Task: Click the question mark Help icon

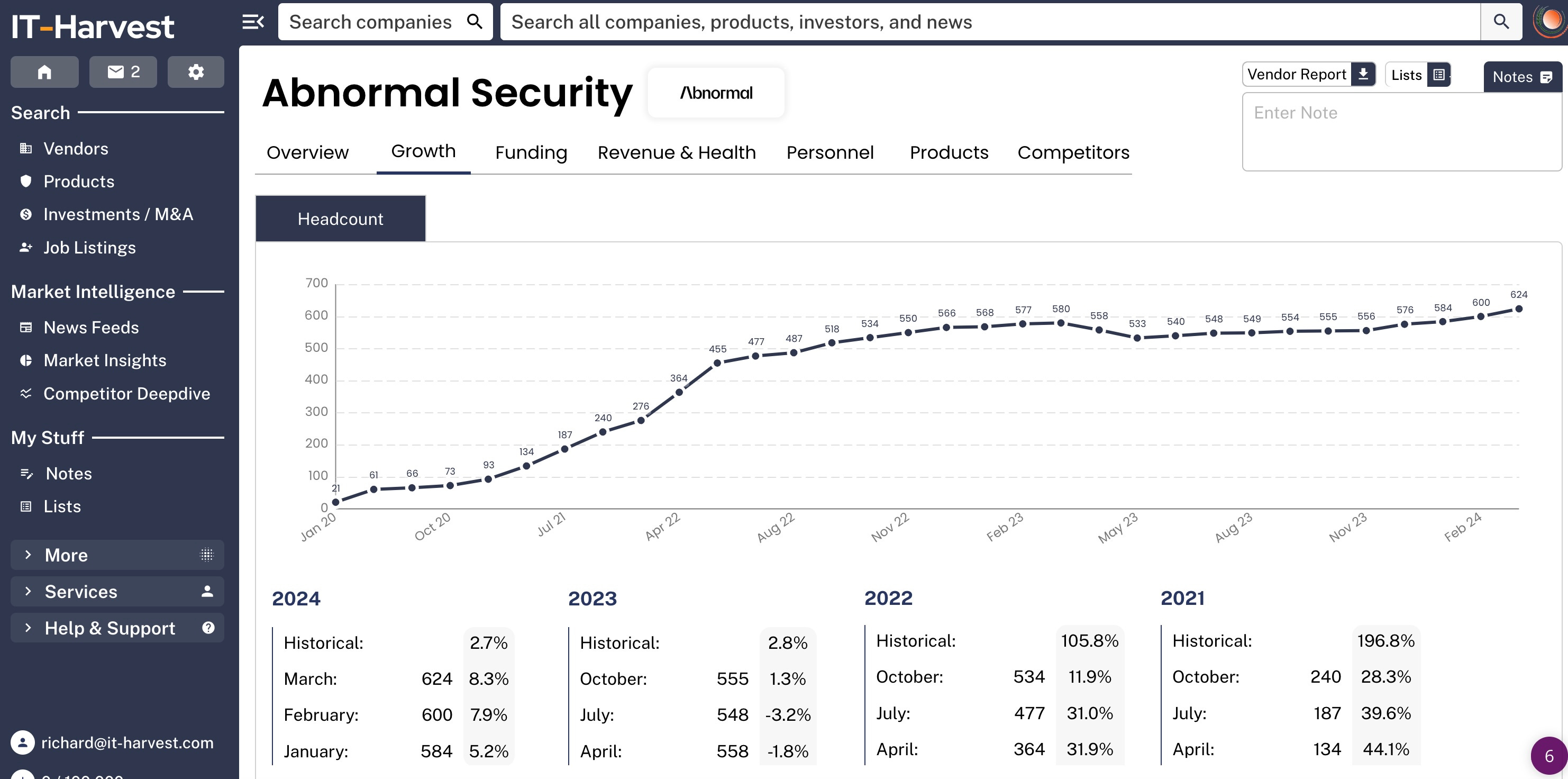Action: [208, 628]
